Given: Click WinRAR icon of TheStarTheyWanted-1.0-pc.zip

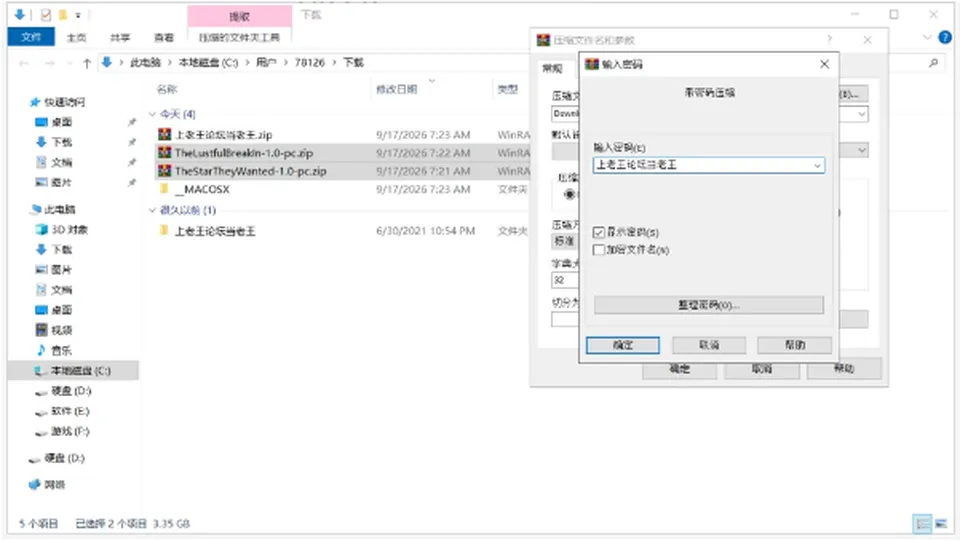Looking at the screenshot, I should [165, 171].
